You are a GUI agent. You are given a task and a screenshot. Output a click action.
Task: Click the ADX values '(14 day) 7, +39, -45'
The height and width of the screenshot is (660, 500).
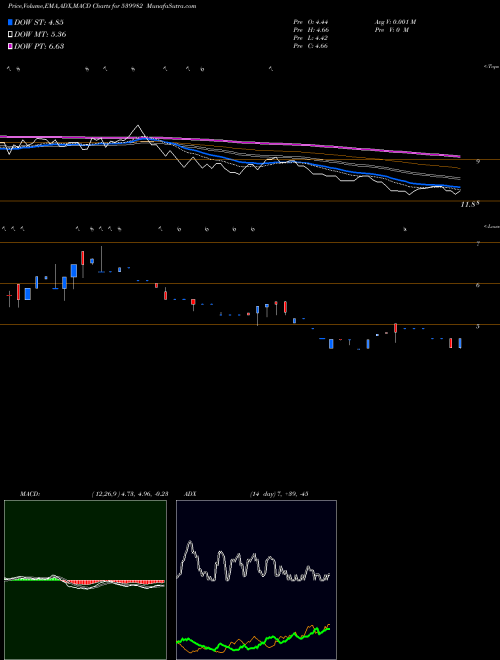click(278, 493)
